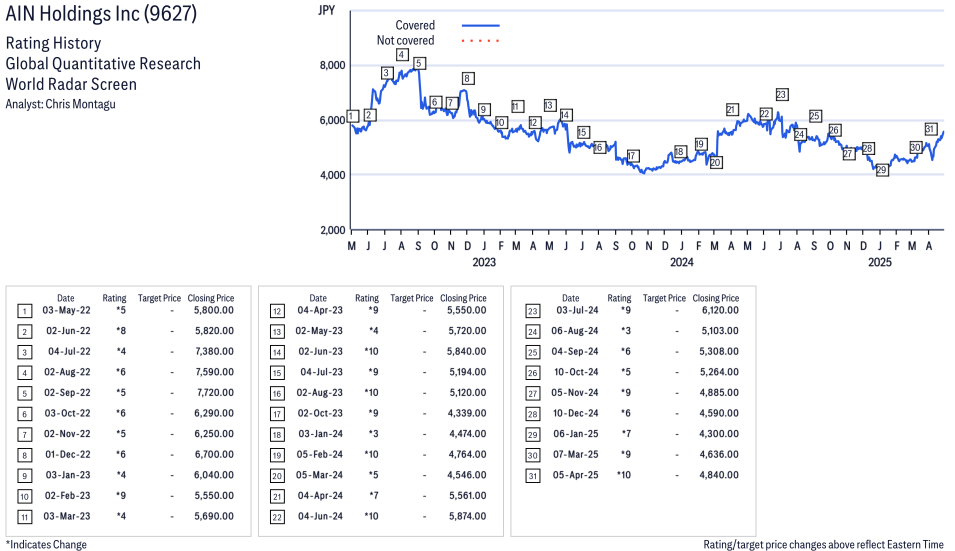Click the 8,000 y-axis label
Image resolution: width=955 pixels, height=551 pixels.
332,65
